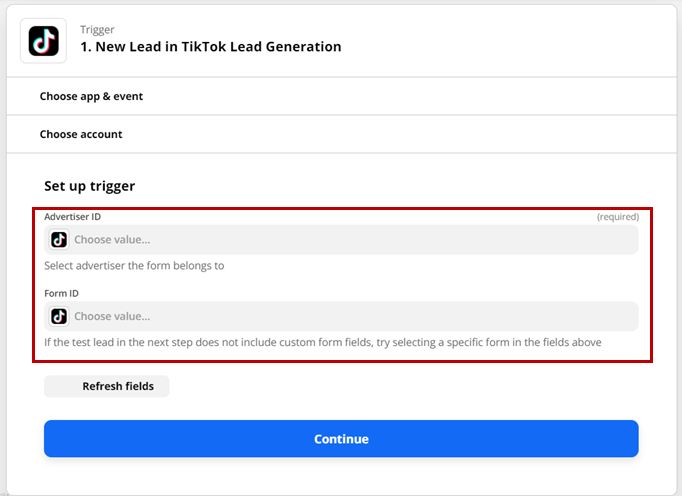The height and width of the screenshot is (496, 682).
Task: Focus the Choose value placeholder under Advertiser ID
Action: coord(112,240)
